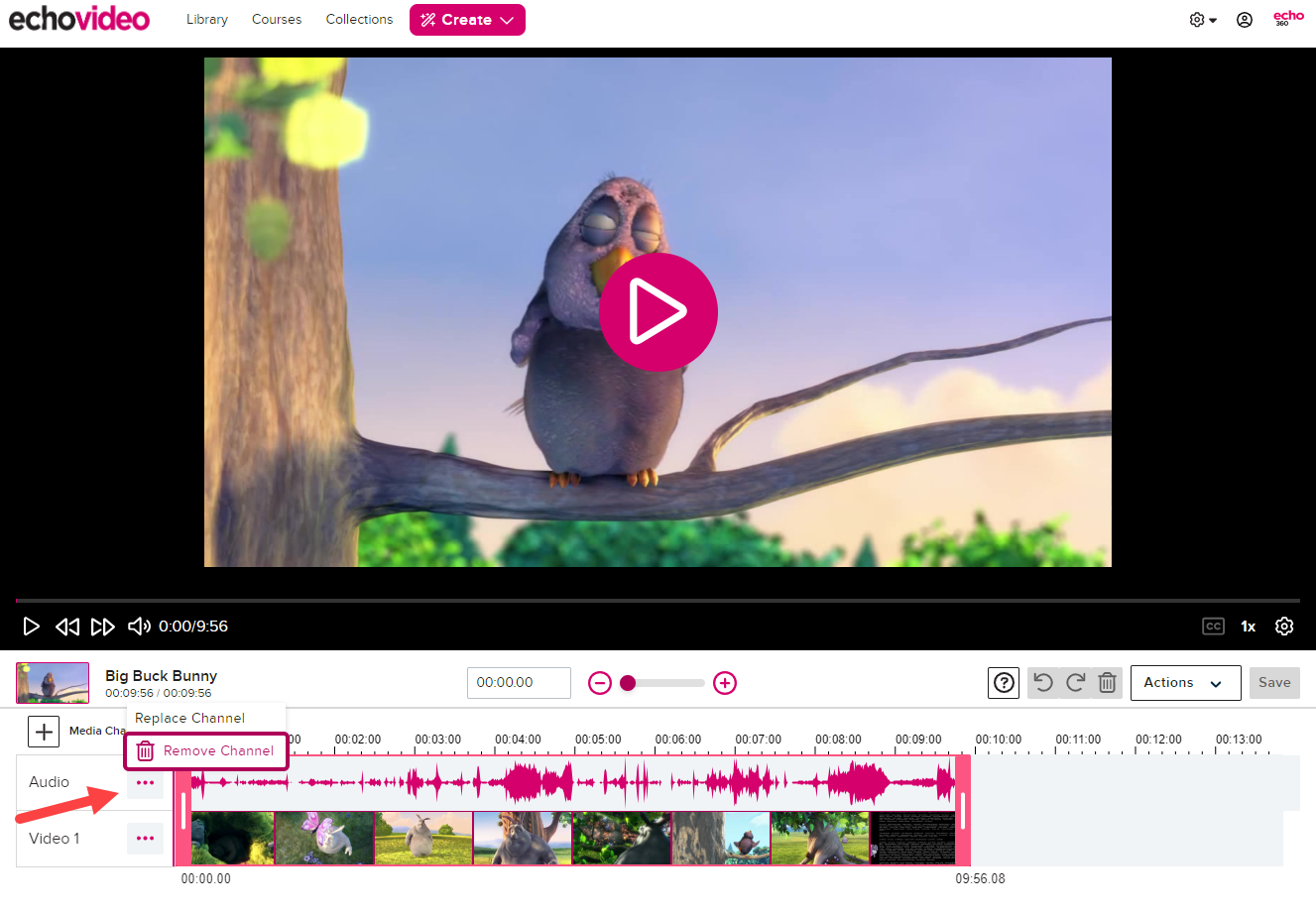
Task: Open the user account profile icon
Action: click(1245, 20)
